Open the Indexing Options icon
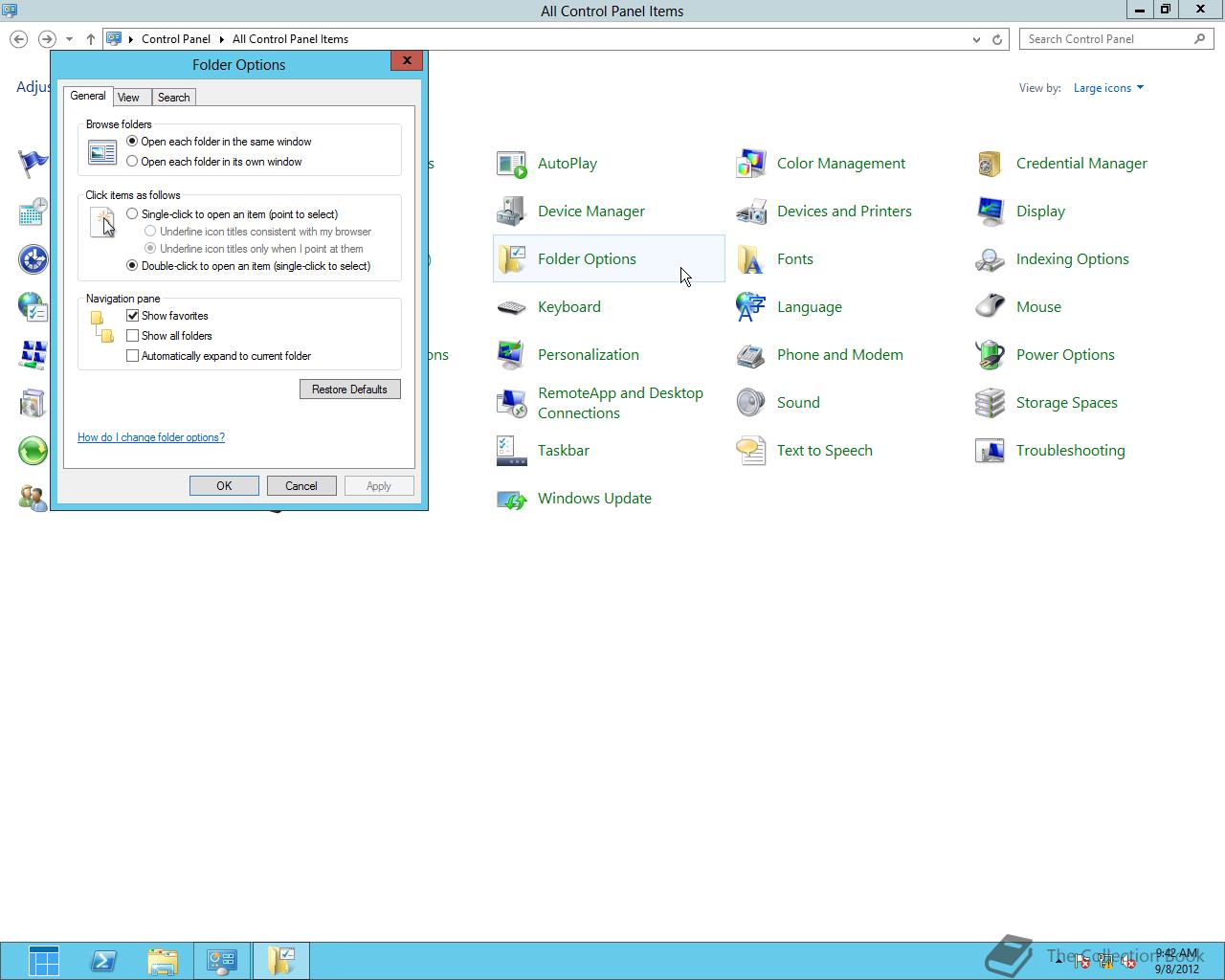Screen dimensions: 1225x980 [991, 259]
